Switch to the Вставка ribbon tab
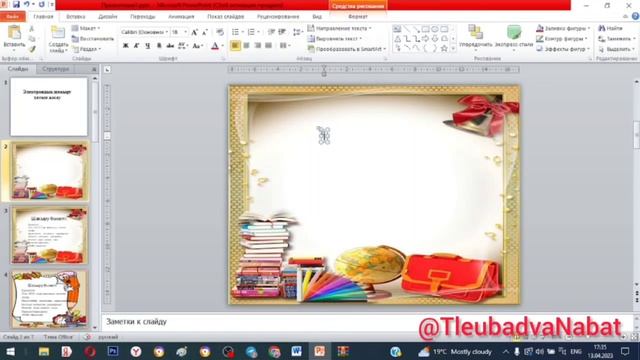 click(x=76, y=16)
